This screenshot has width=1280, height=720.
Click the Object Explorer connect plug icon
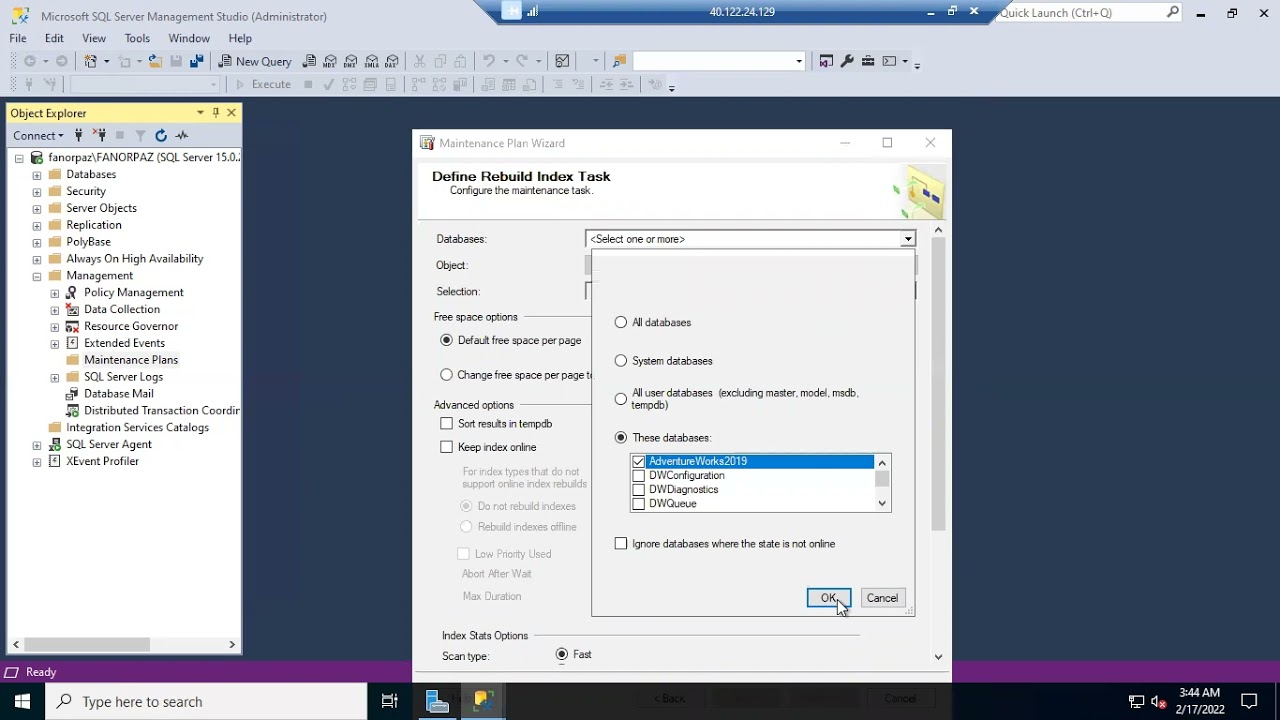click(x=79, y=135)
